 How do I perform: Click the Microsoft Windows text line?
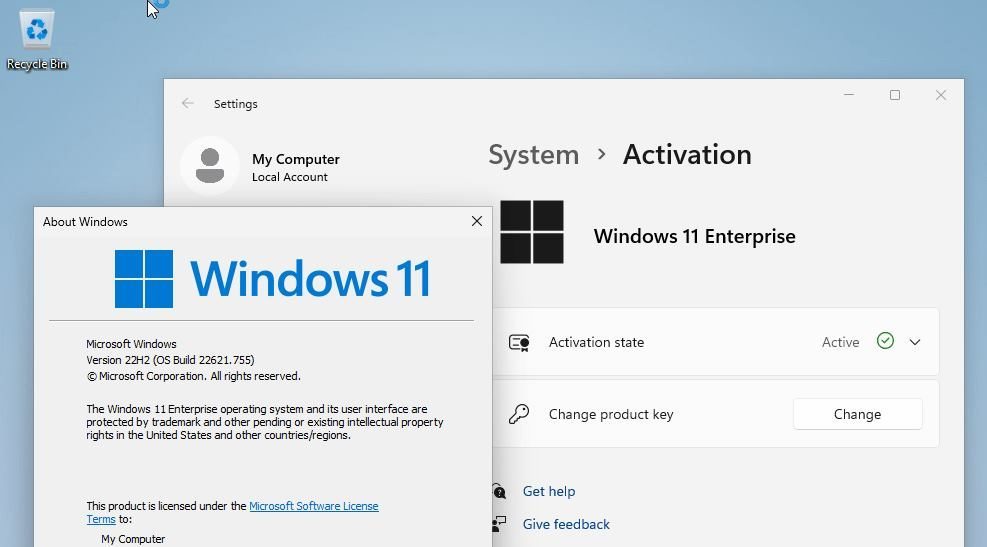[131, 344]
